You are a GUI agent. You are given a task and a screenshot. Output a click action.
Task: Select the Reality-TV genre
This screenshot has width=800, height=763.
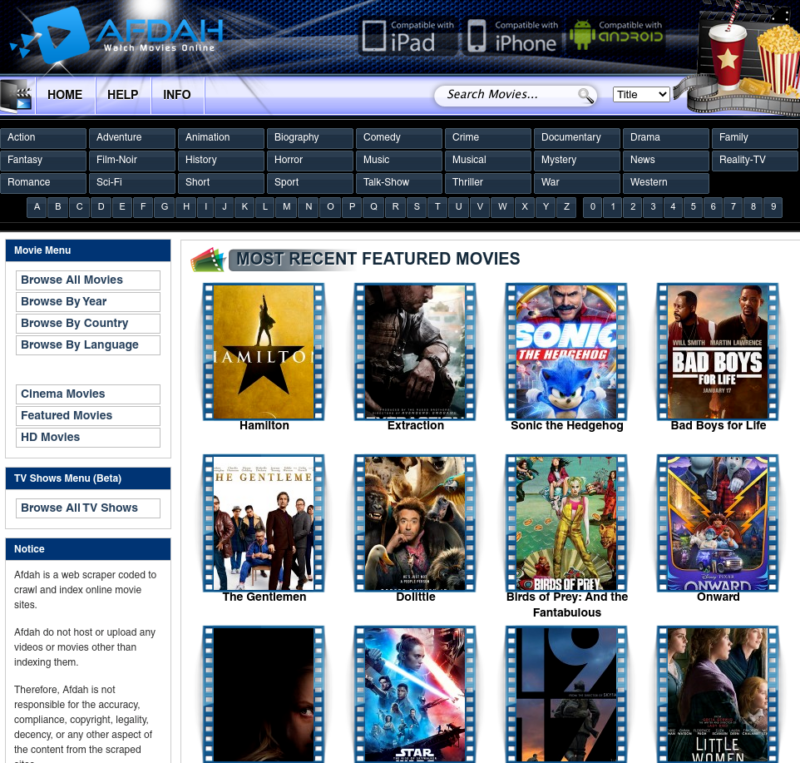click(x=755, y=160)
